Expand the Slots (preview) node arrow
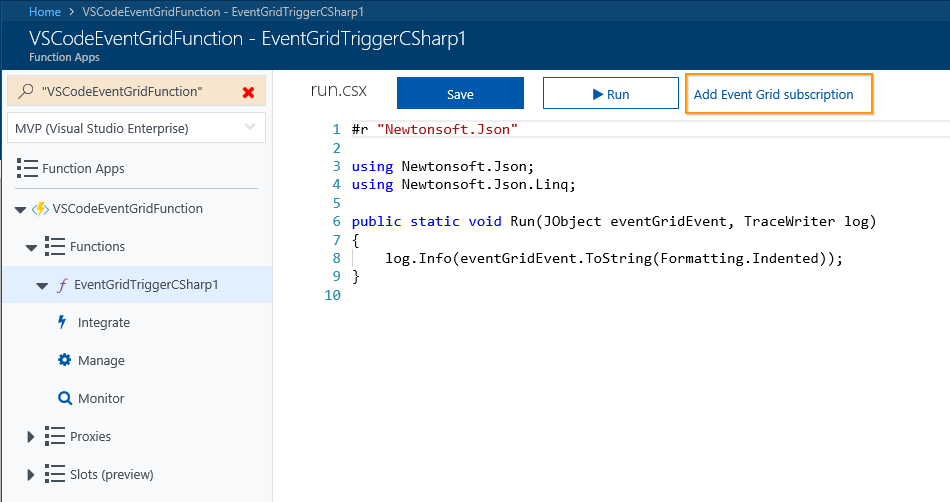The width and height of the screenshot is (950, 502). tap(31, 474)
